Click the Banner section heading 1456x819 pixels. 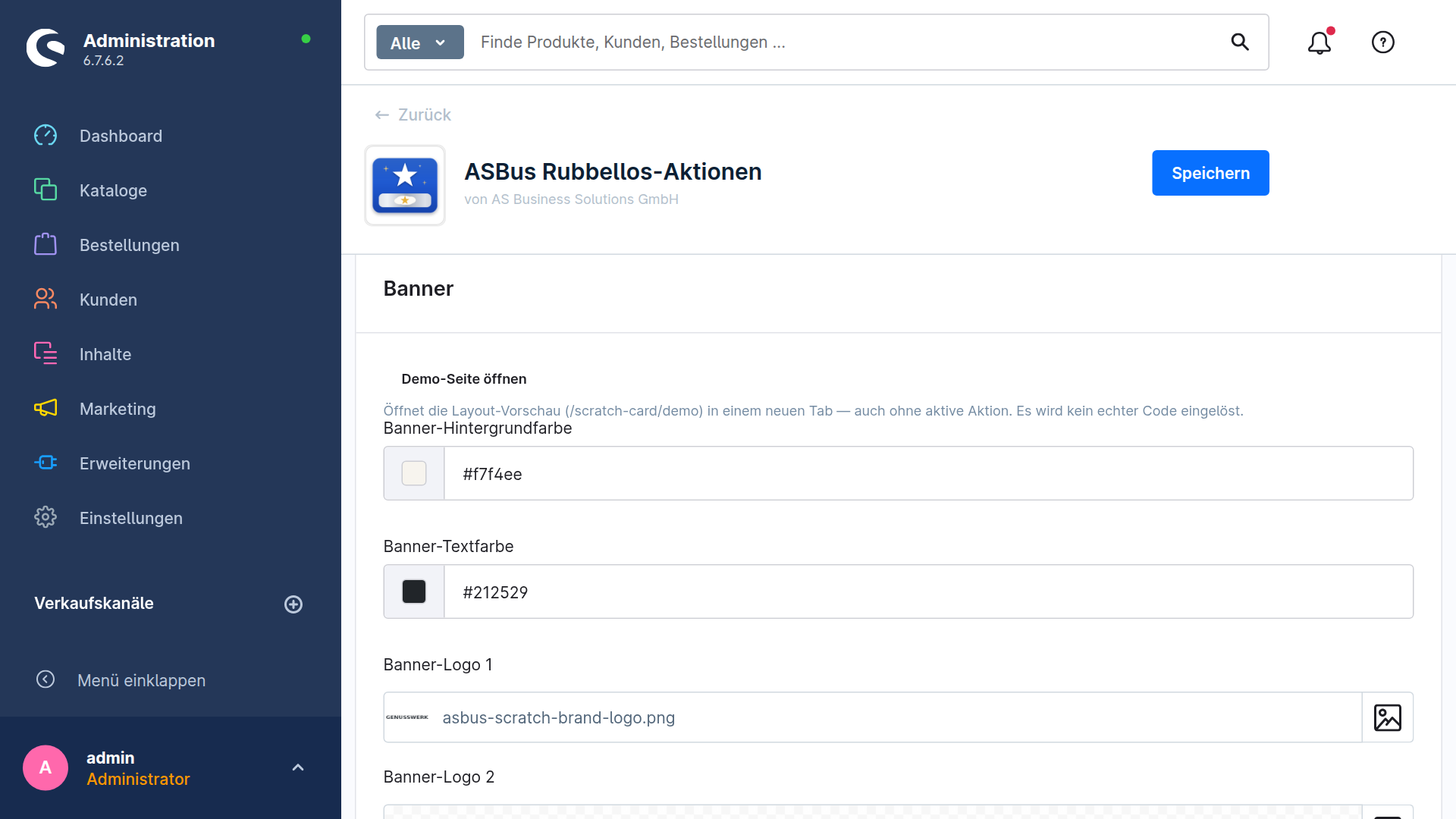[419, 288]
